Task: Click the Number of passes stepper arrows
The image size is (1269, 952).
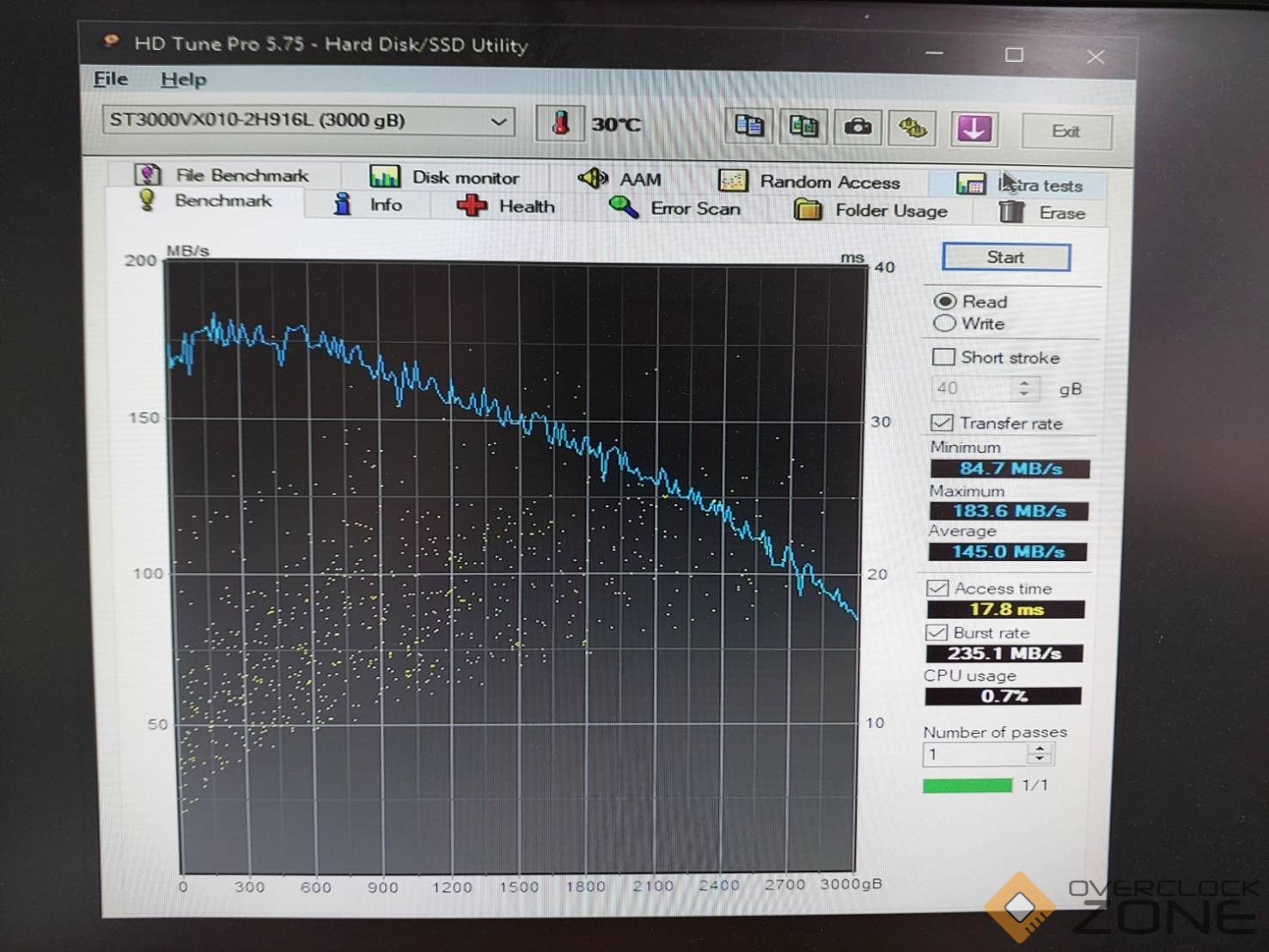Action: coord(1040,754)
